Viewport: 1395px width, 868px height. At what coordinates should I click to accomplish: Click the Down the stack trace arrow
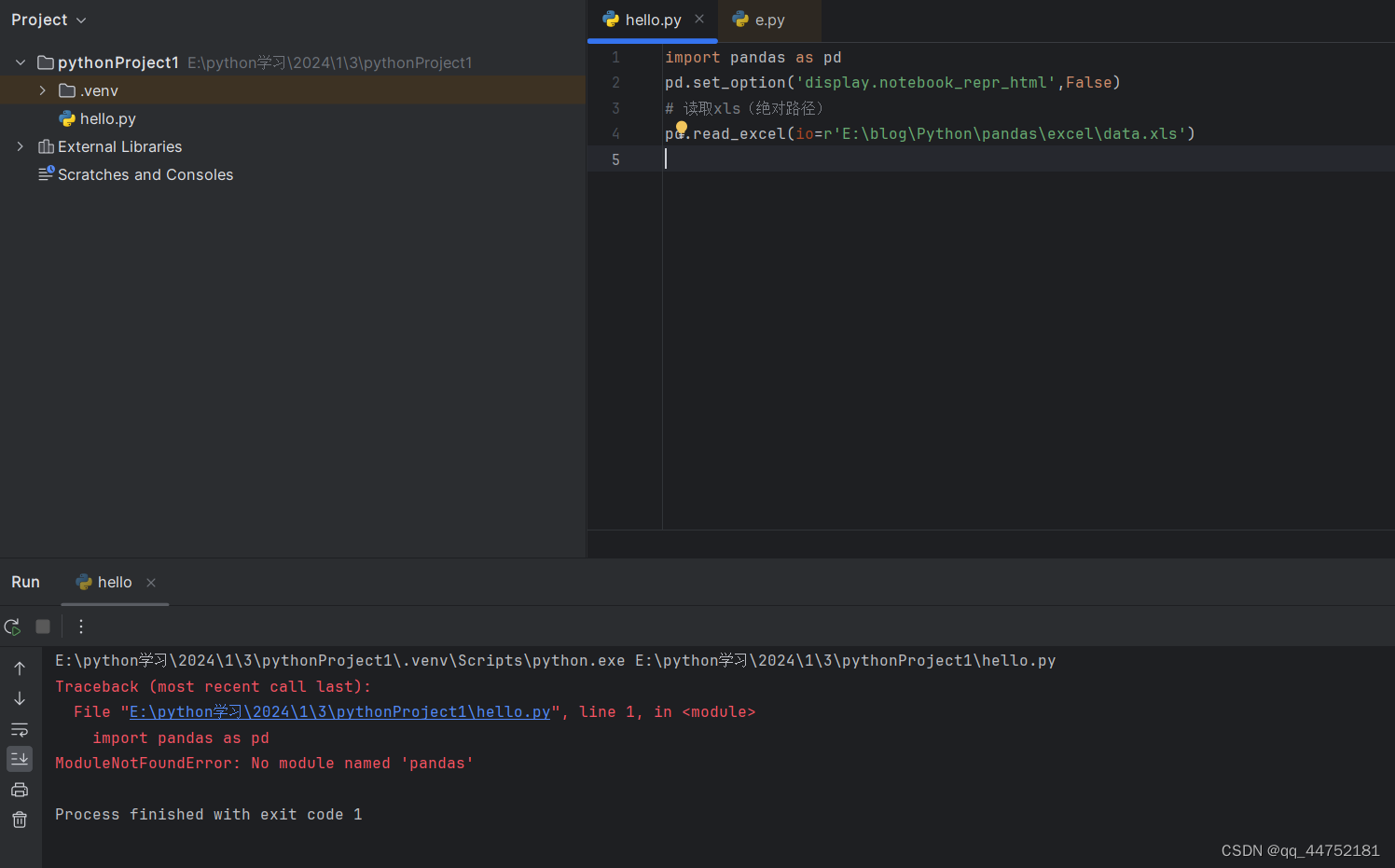point(20,698)
